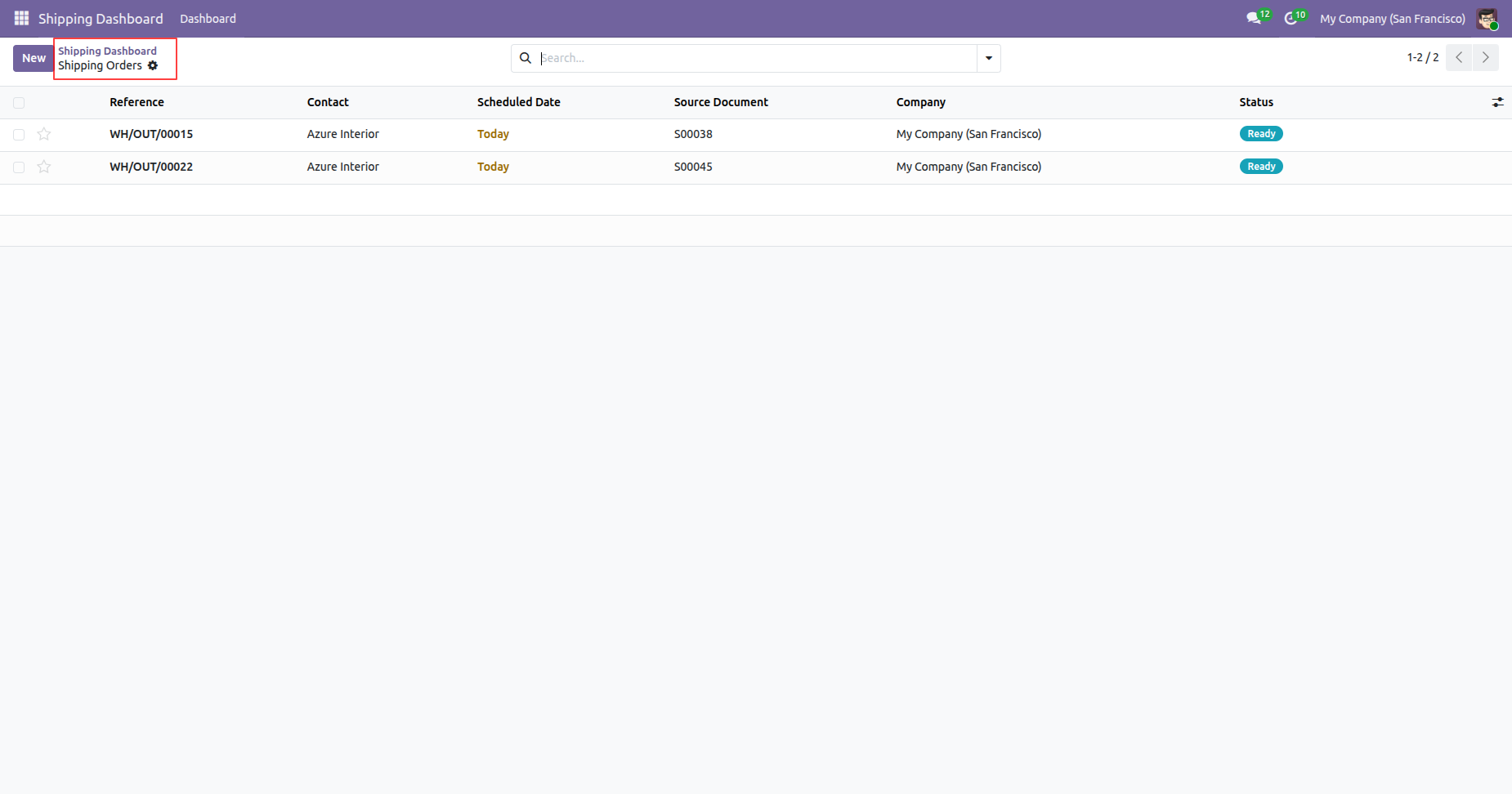Star the WH/OUT/00015 order as favorite

tap(44, 134)
